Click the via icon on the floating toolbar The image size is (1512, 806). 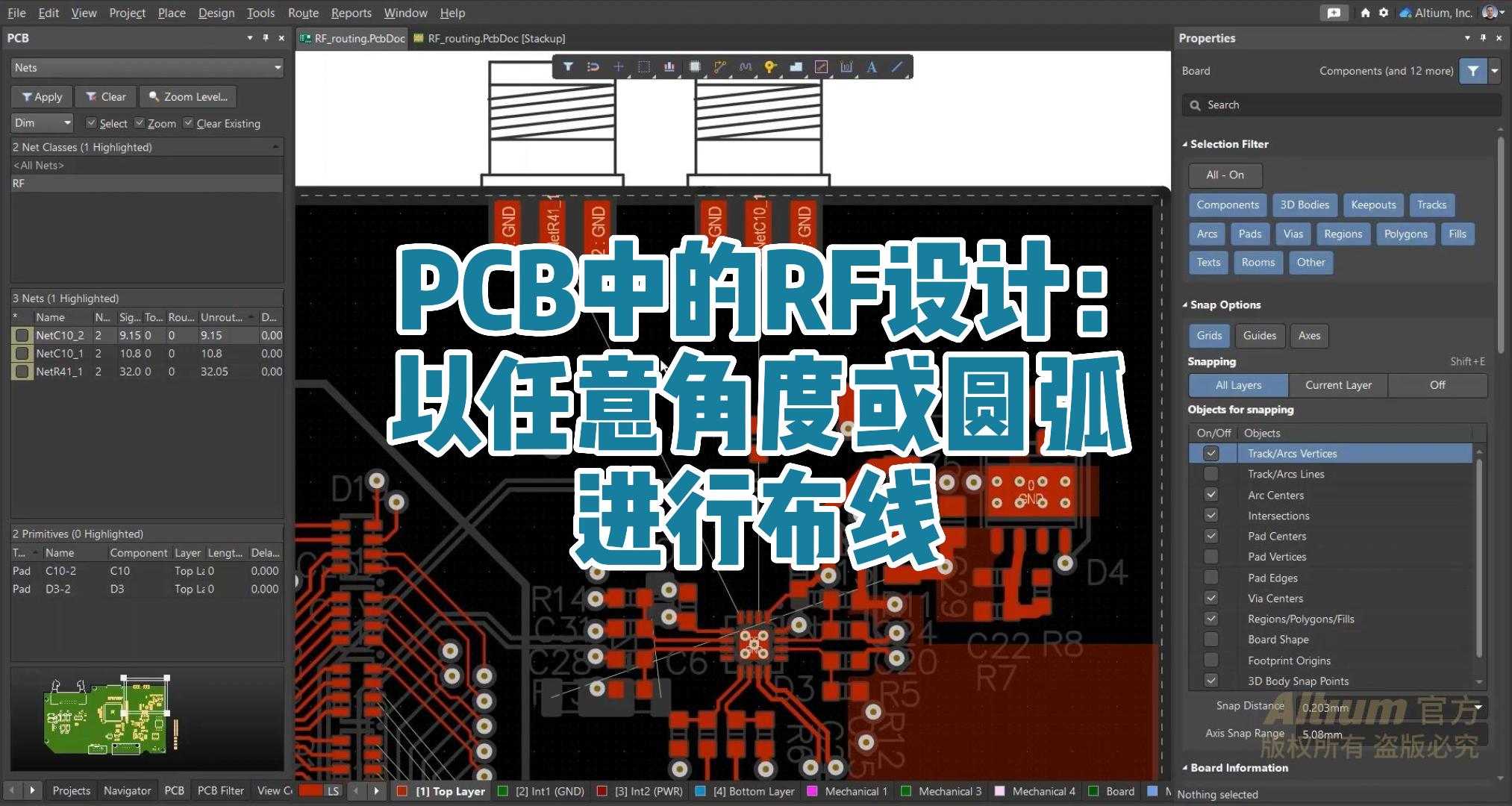[x=771, y=66]
